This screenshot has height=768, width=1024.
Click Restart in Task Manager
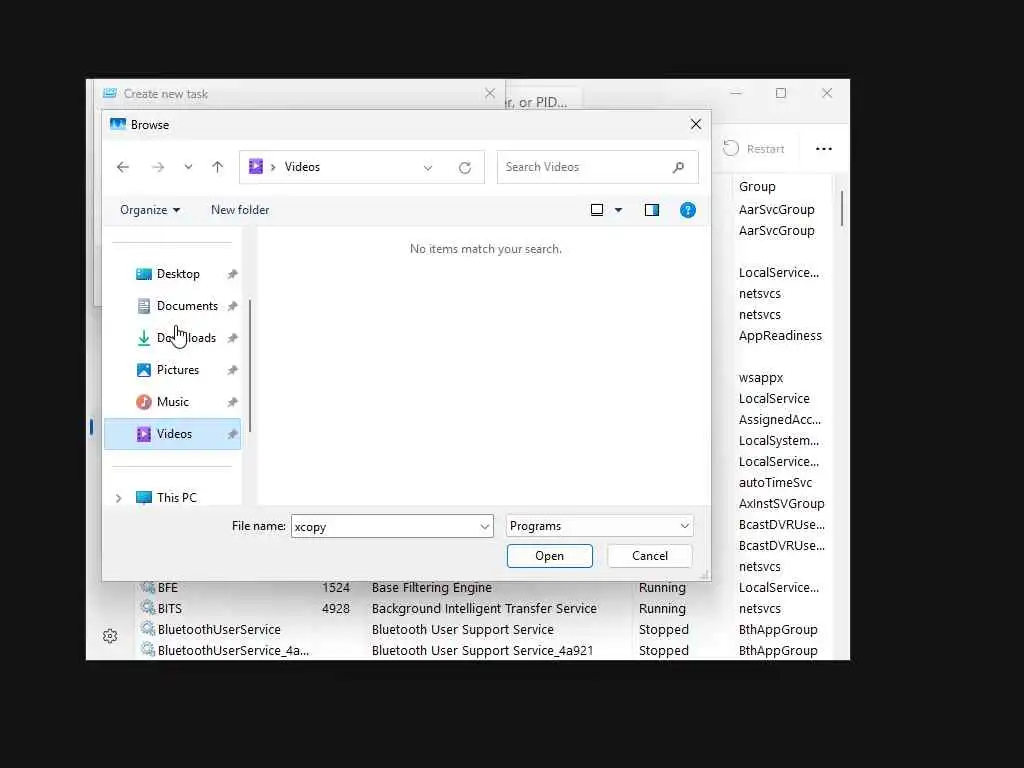click(754, 149)
